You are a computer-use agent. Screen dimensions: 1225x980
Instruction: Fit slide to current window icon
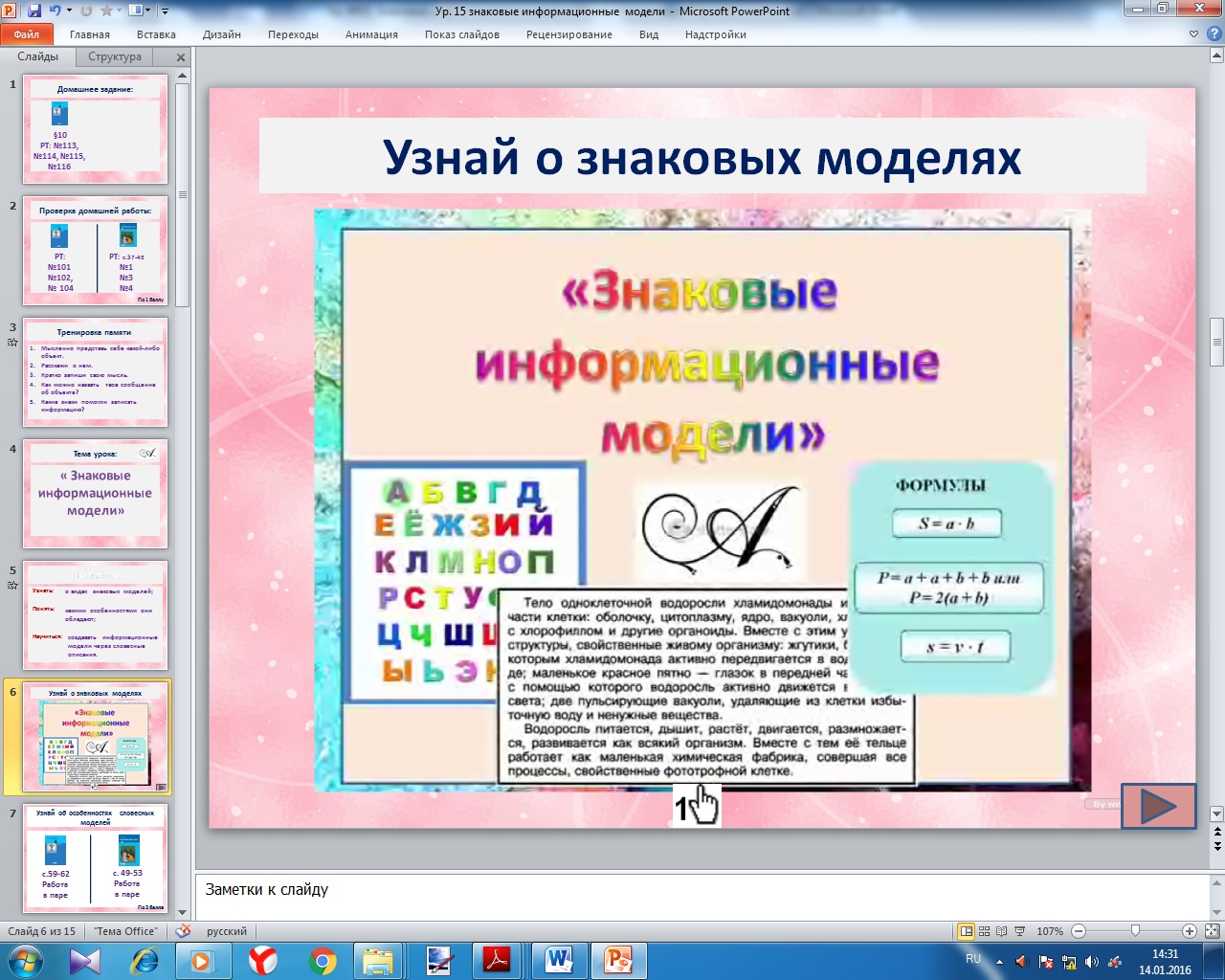pos(1213,931)
